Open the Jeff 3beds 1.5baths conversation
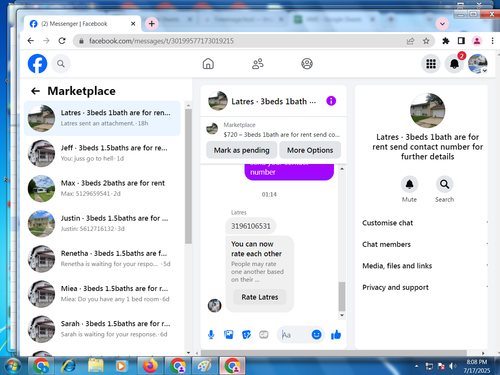 click(x=102, y=153)
